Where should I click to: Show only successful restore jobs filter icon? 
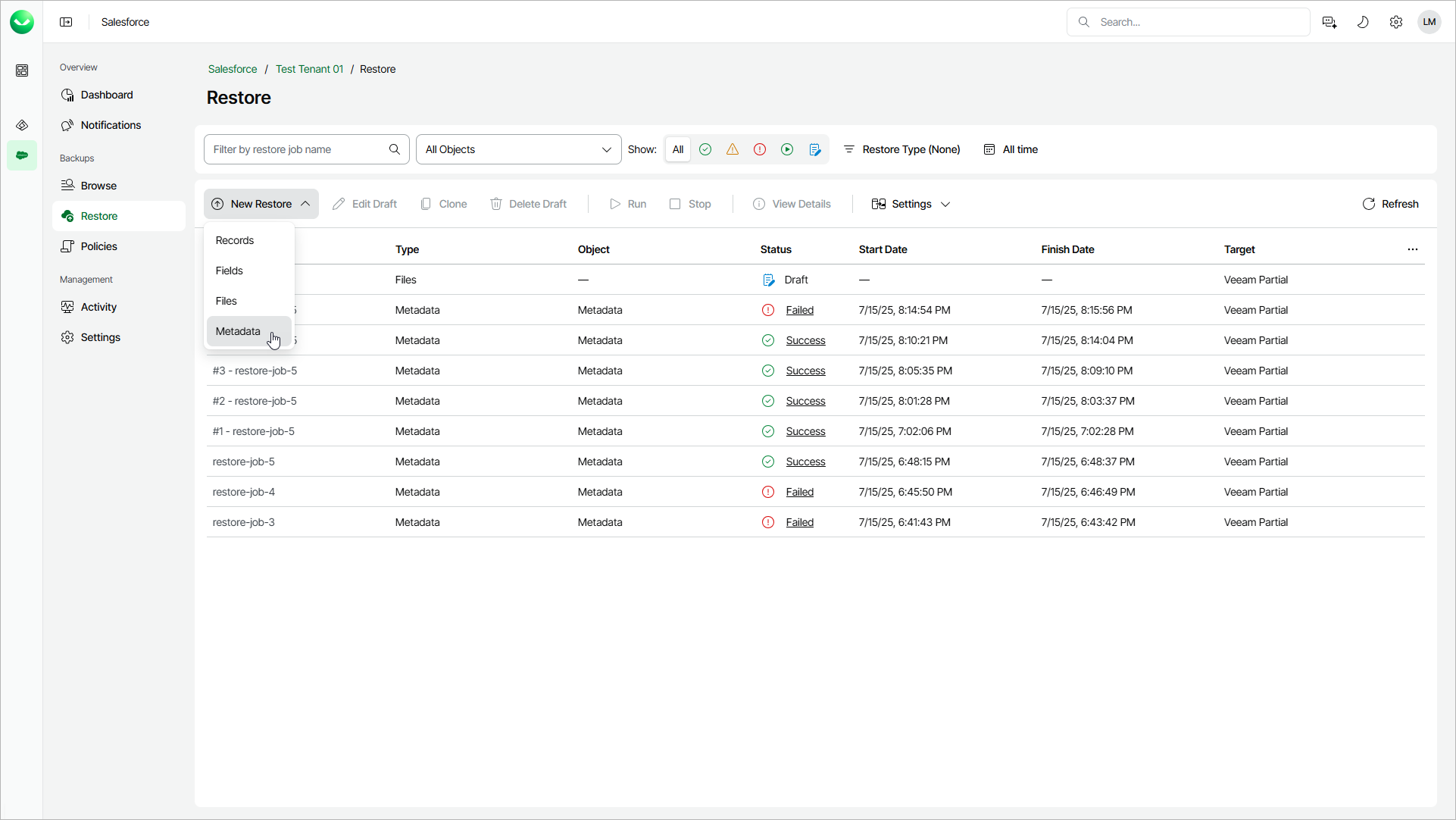click(x=705, y=149)
